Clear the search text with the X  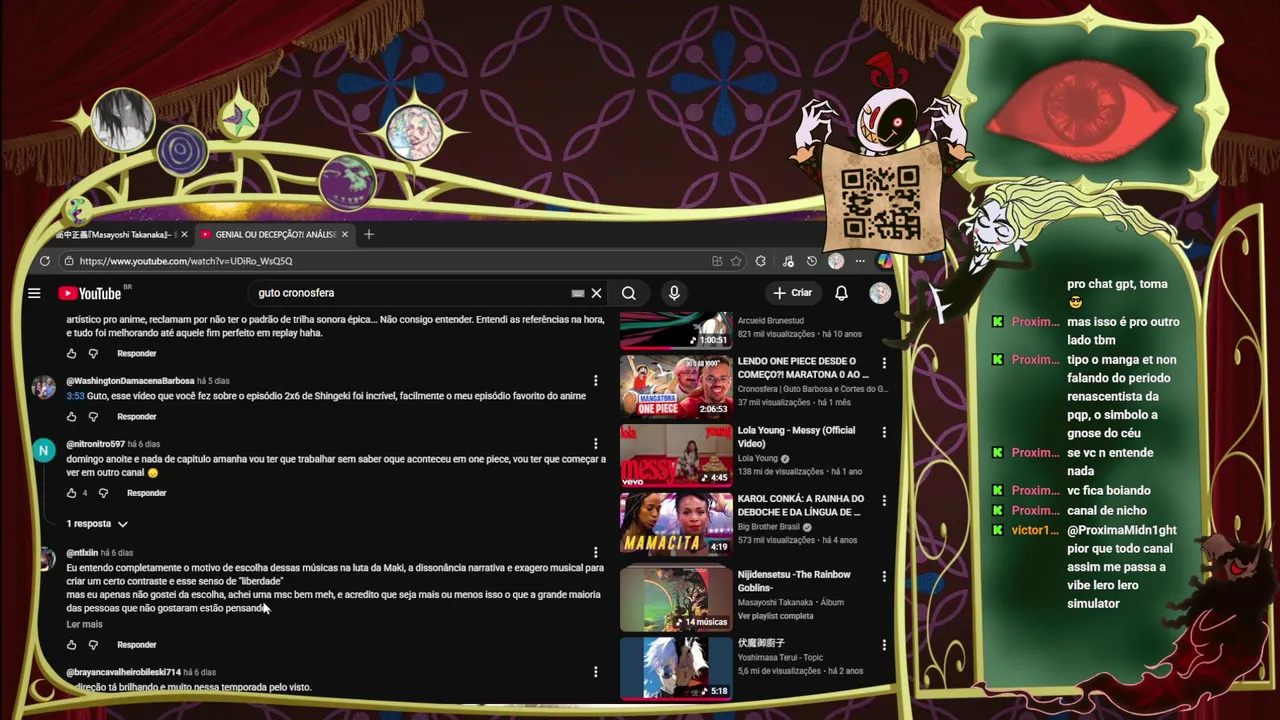(596, 293)
